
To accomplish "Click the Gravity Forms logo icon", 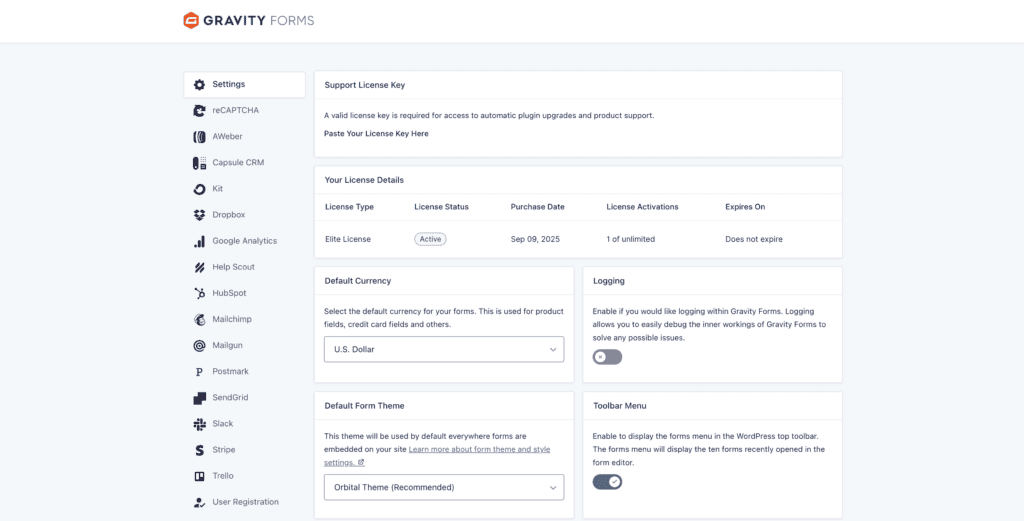I will tap(191, 21).
